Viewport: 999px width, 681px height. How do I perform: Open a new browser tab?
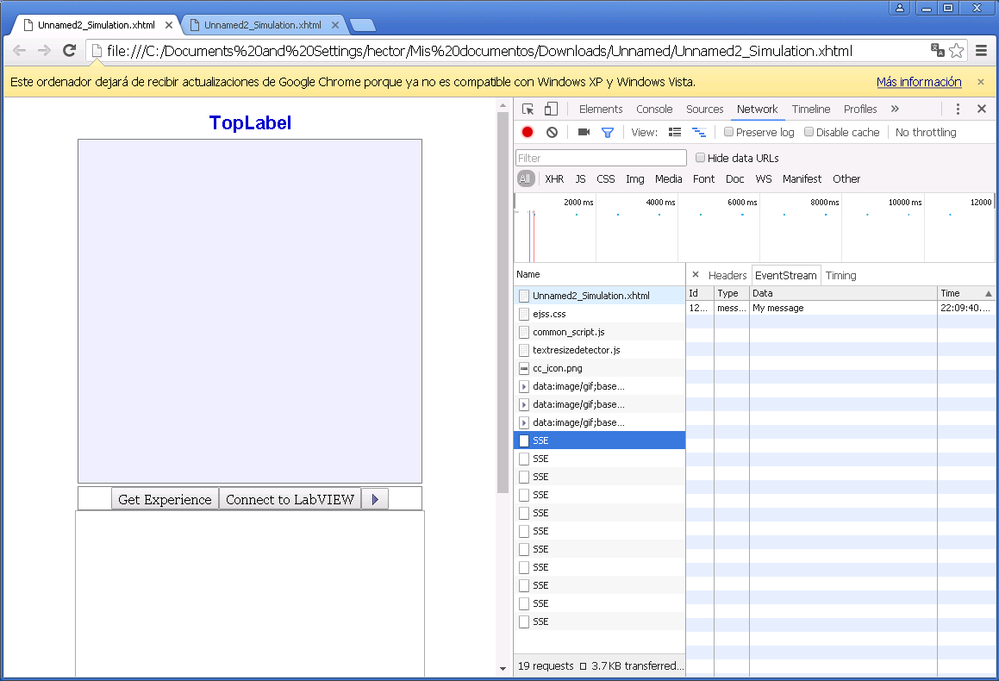(x=363, y=25)
